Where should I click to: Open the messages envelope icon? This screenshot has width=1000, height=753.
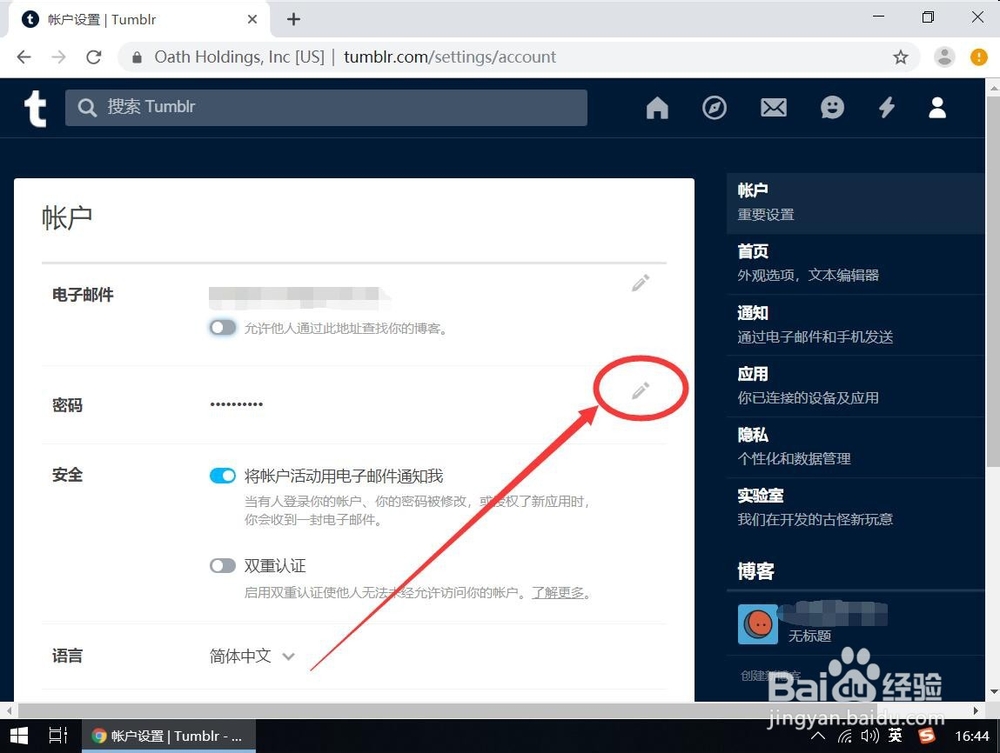point(773,107)
